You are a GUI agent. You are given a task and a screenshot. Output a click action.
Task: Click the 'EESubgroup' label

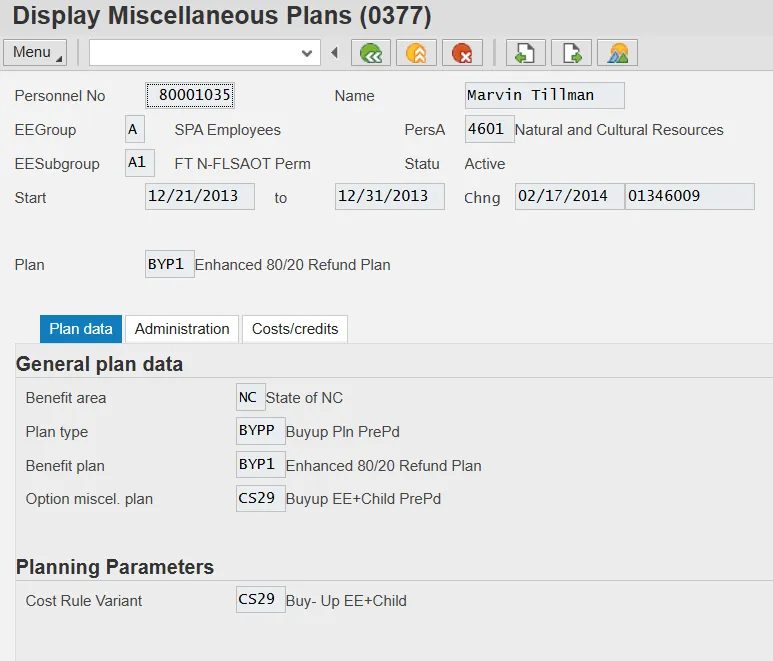coord(57,164)
